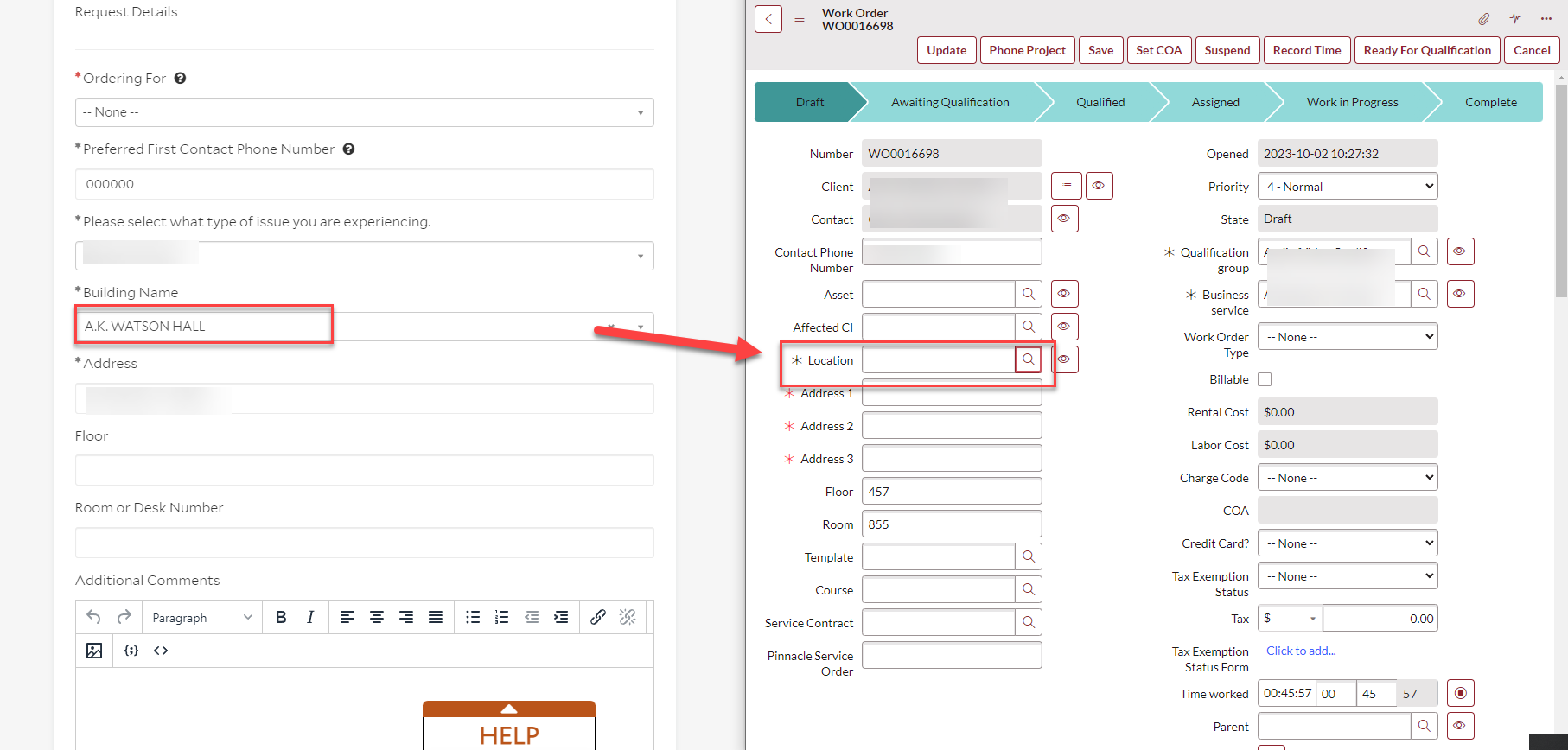The image size is (1568, 750).
Task: Look up Qualification group using magnifier icon
Action: tap(1425, 251)
